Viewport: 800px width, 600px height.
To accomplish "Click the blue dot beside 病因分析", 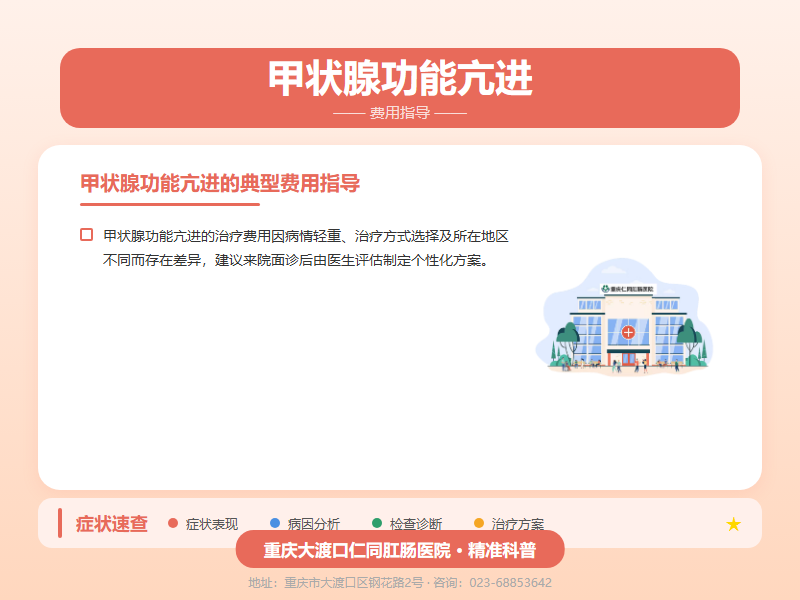I will [275, 523].
